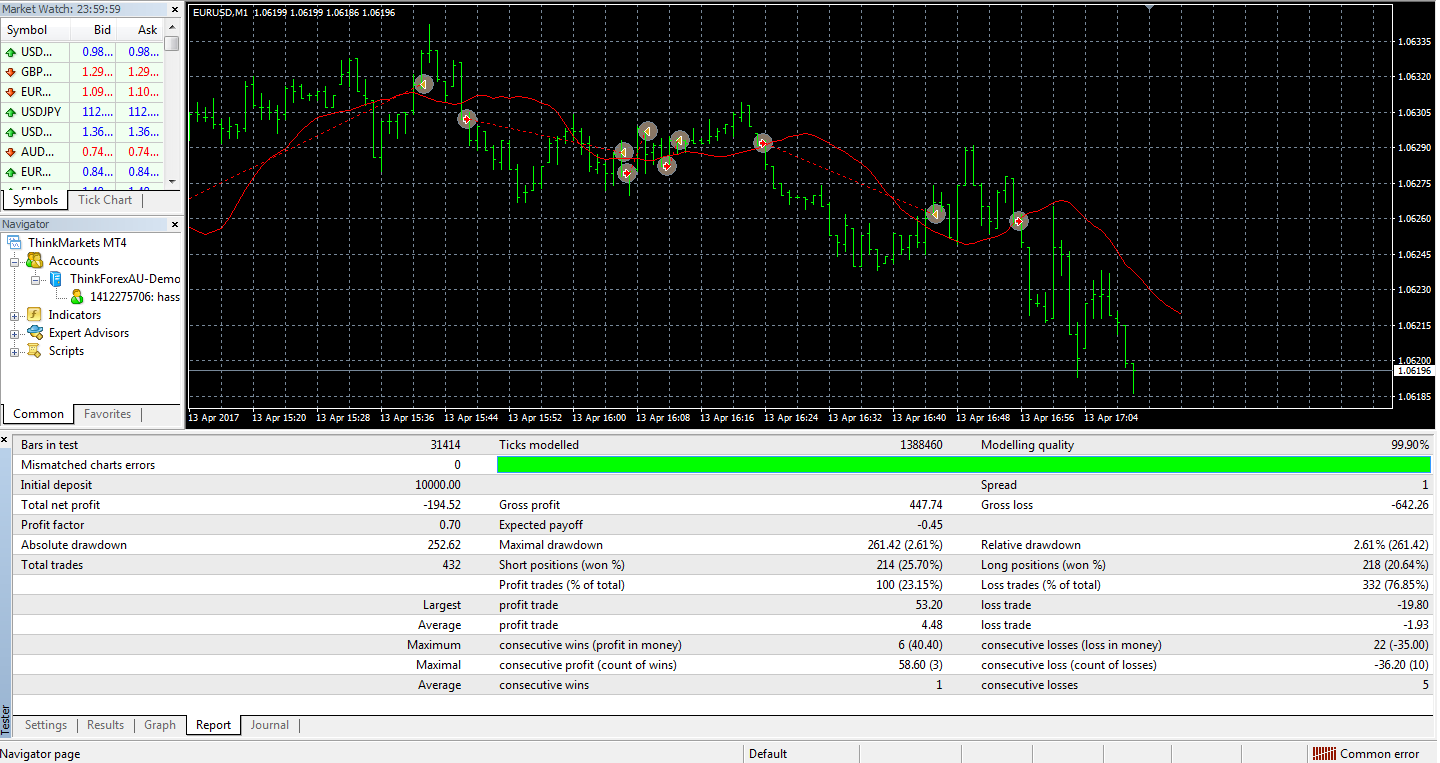
Task: Expand the Expert Advisors tree node
Action: (15, 333)
